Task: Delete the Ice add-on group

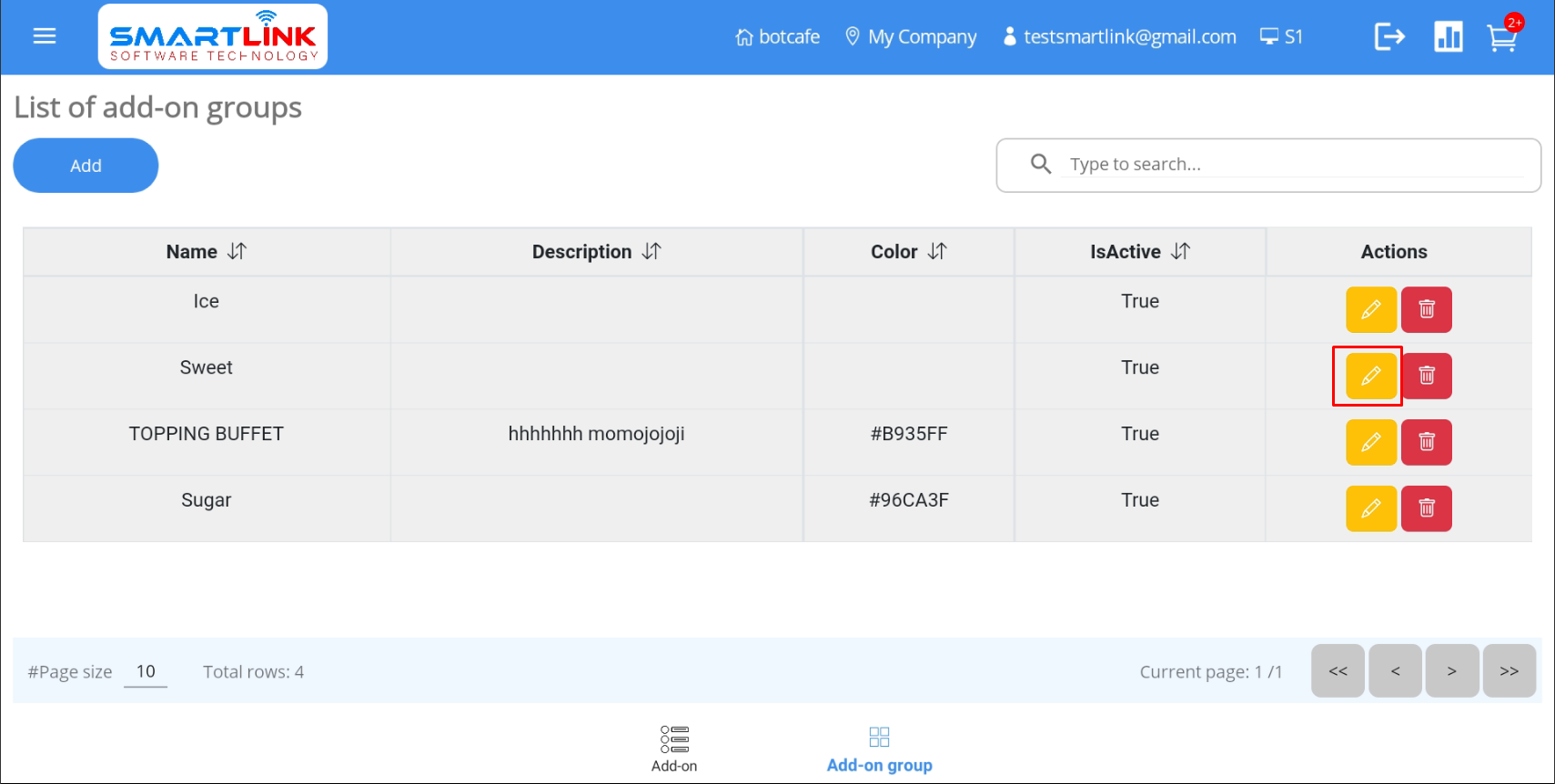Action: pyautogui.click(x=1426, y=310)
